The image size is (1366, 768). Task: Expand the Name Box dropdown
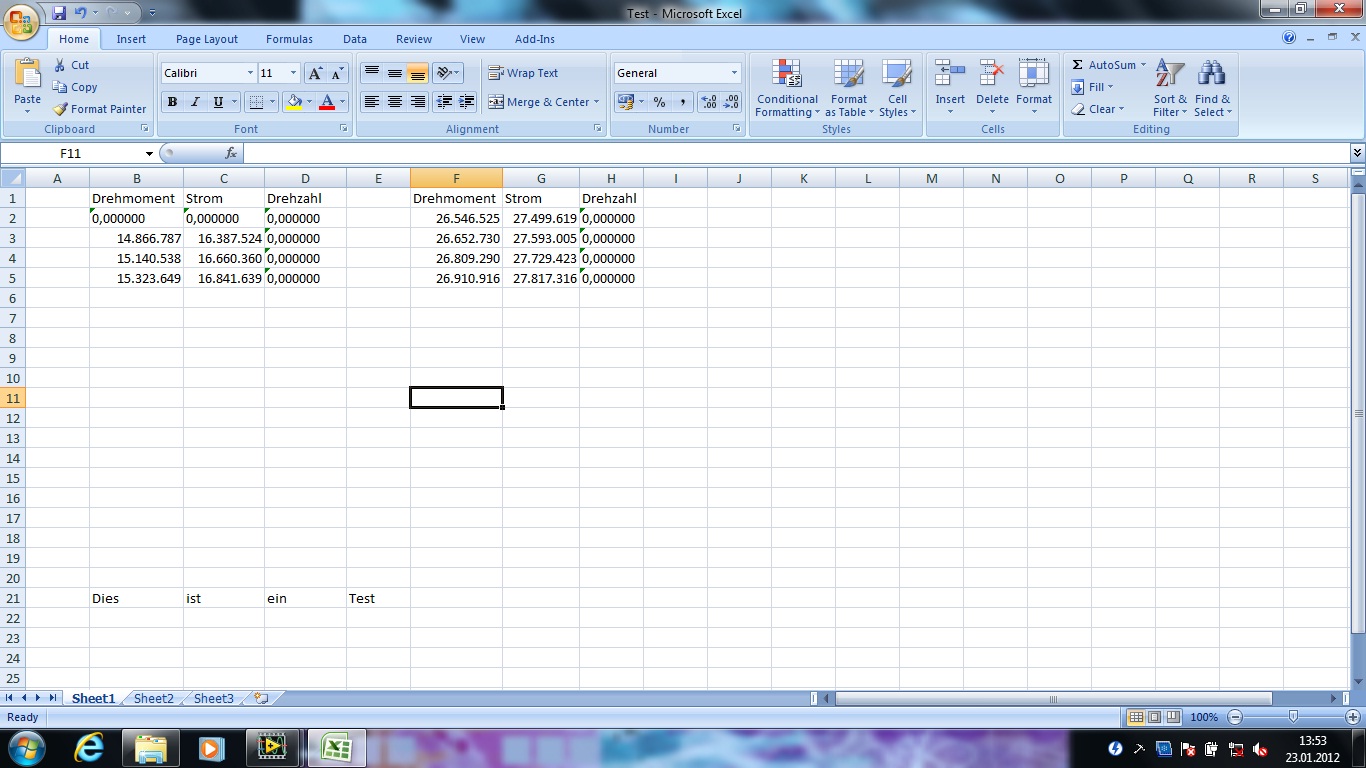[x=149, y=153]
